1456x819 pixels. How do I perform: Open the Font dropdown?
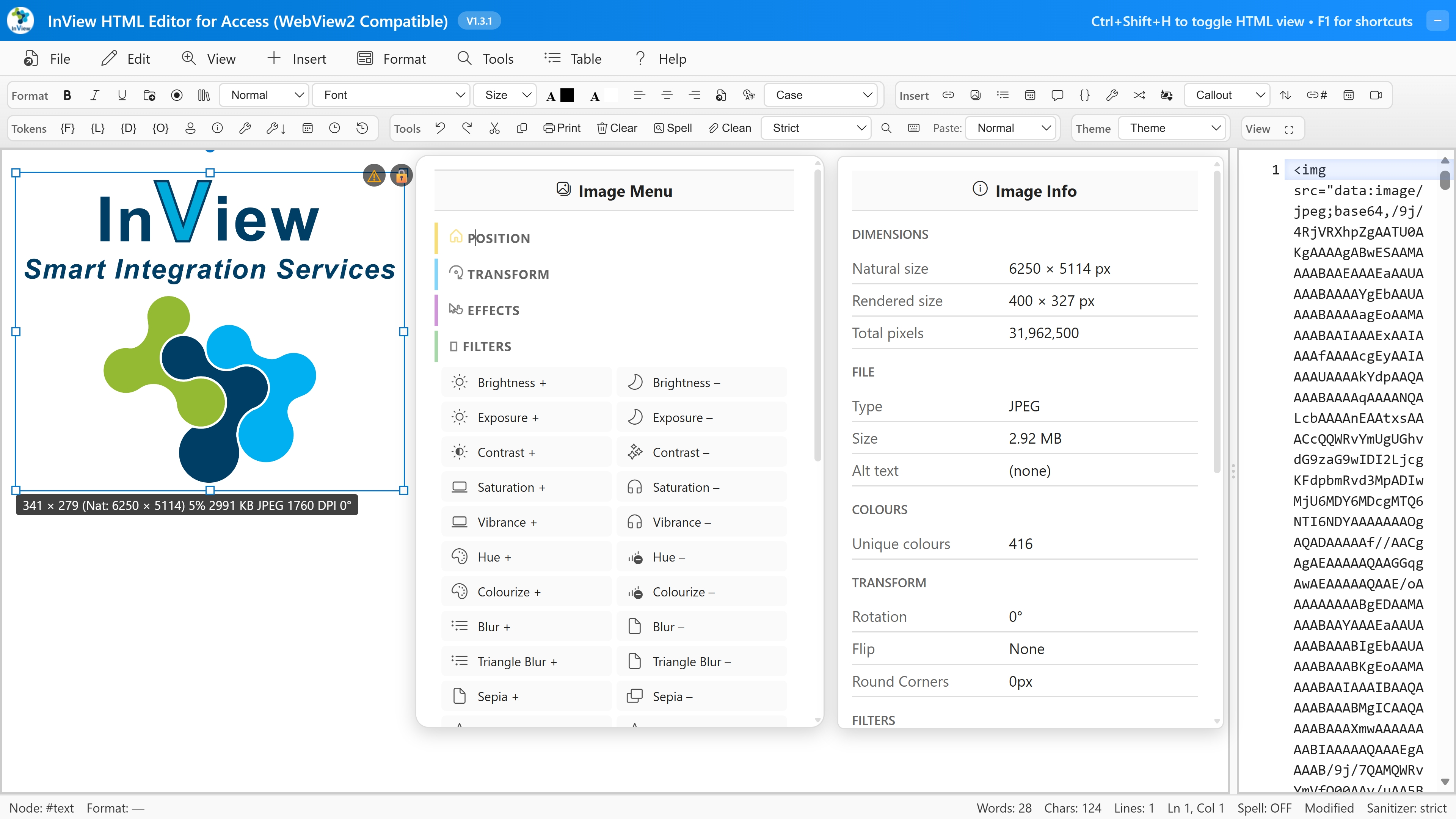391,95
